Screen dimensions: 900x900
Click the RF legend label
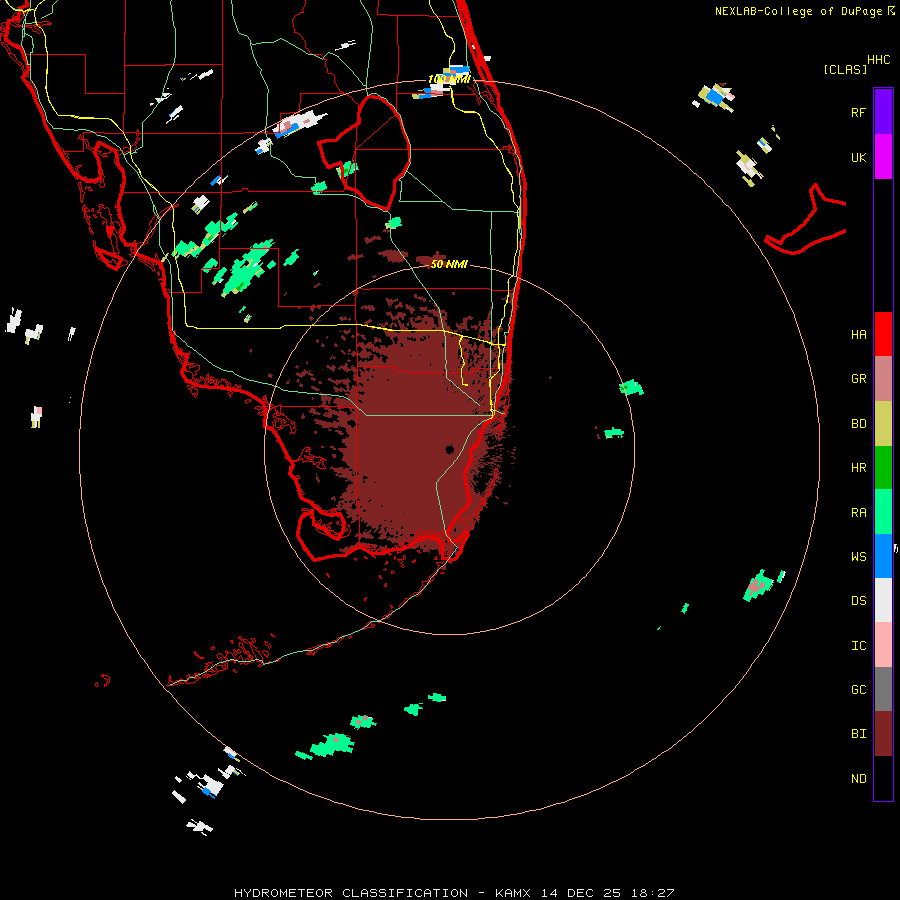[x=858, y=112]
